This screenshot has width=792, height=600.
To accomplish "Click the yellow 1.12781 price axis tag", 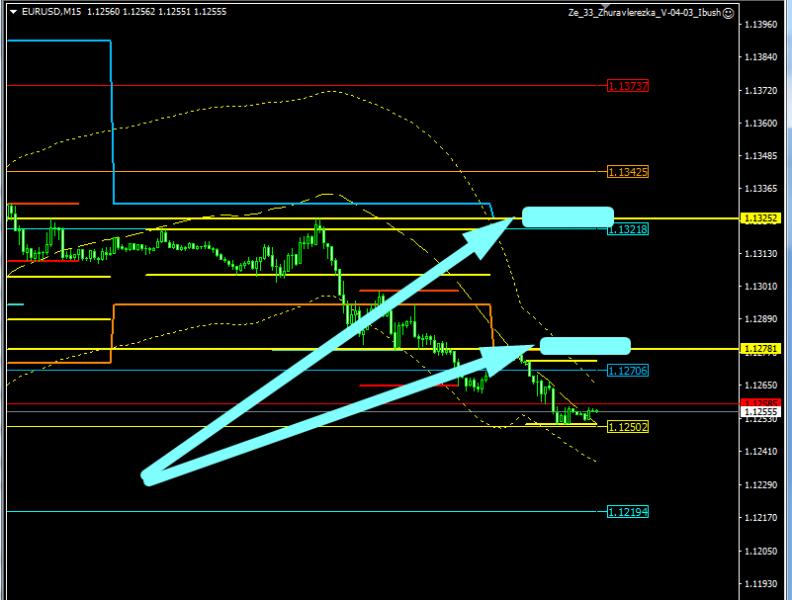I will pyautogui.click(x=760, y=348).
